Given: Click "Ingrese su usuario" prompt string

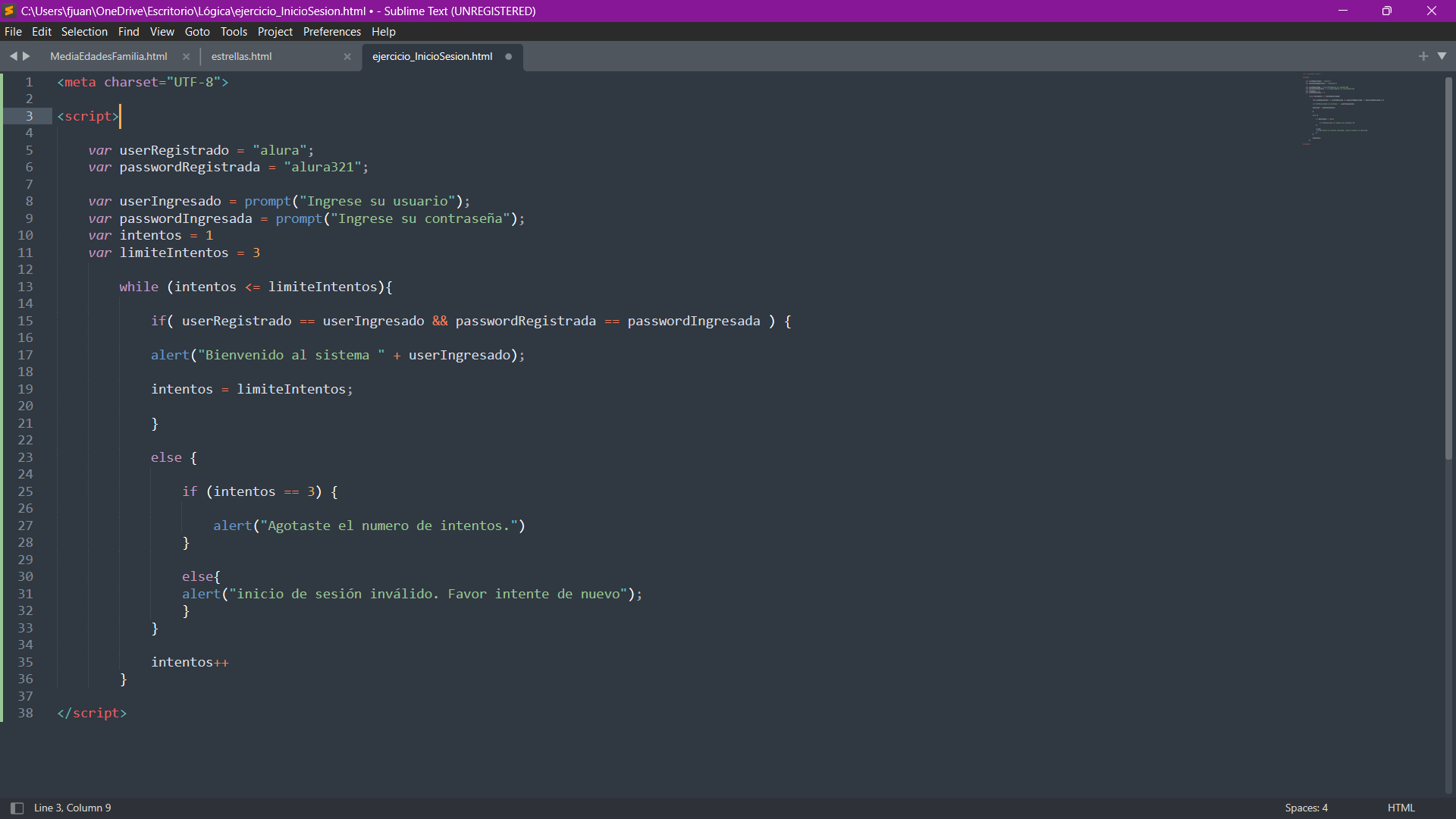Looking at the screenshot, I should coord(377,202).
